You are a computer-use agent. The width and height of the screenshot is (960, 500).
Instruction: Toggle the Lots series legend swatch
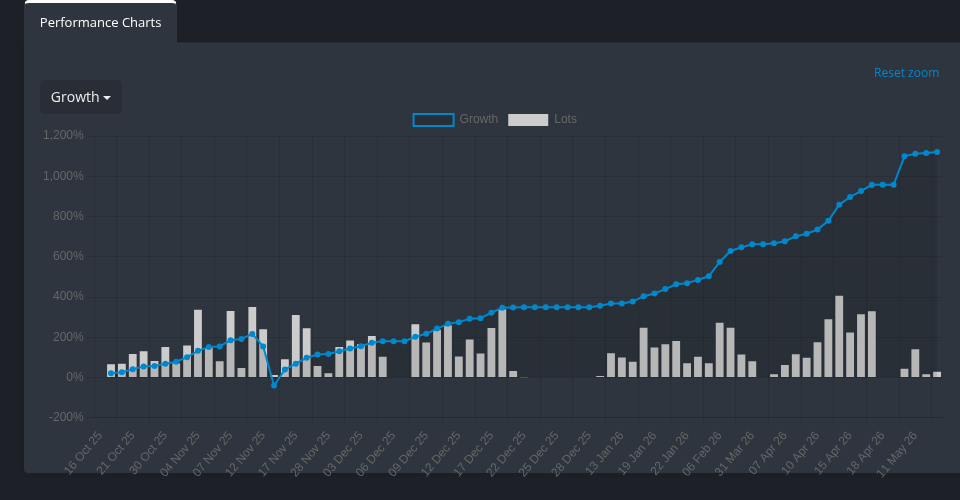coord(528,119)
